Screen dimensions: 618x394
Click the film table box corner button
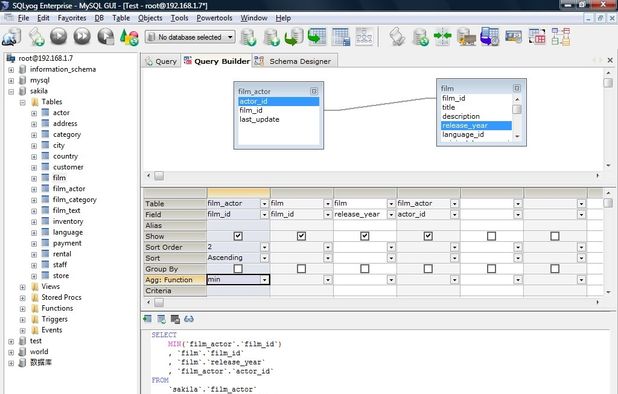517,88
